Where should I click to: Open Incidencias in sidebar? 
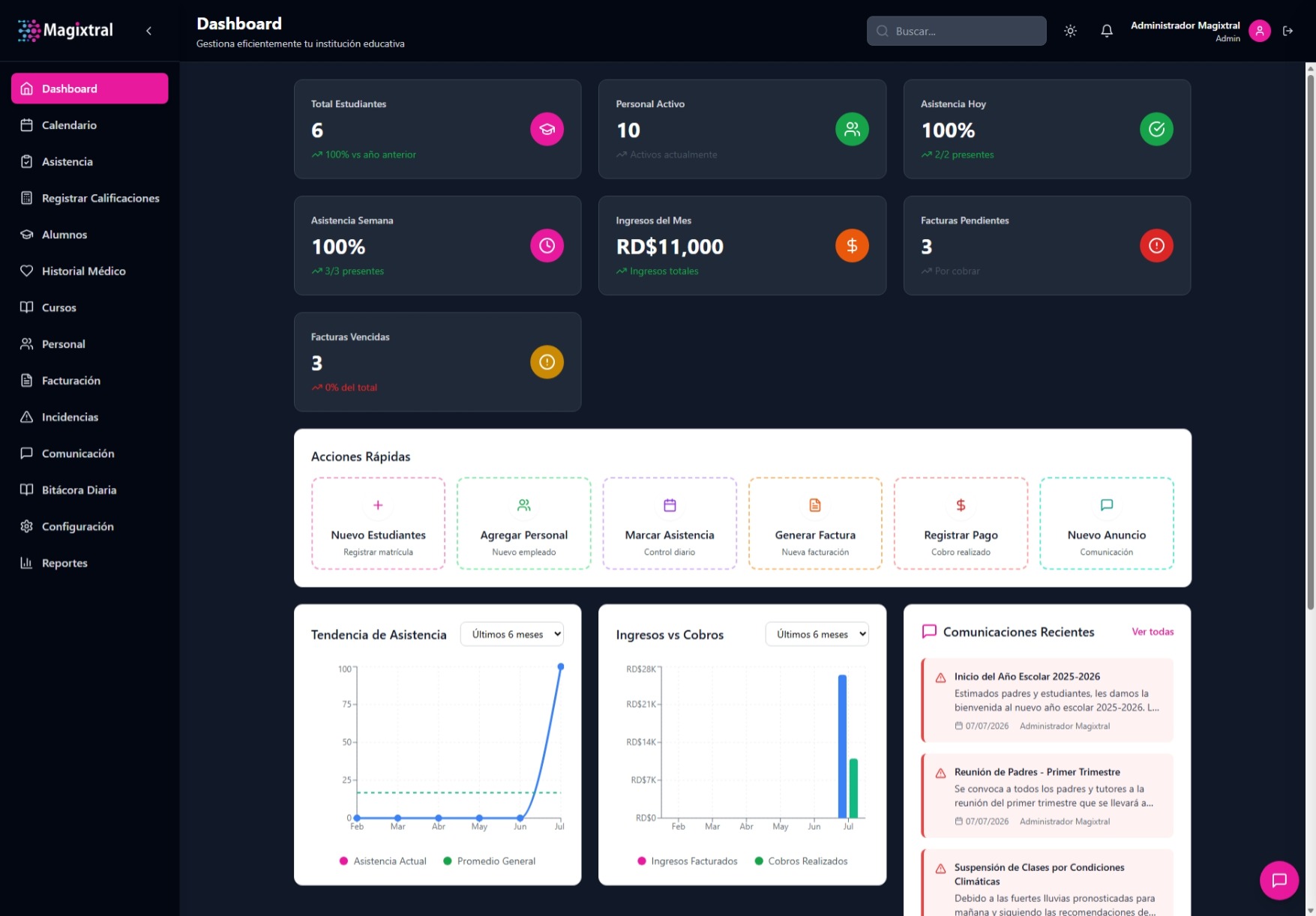coord(90,417)
